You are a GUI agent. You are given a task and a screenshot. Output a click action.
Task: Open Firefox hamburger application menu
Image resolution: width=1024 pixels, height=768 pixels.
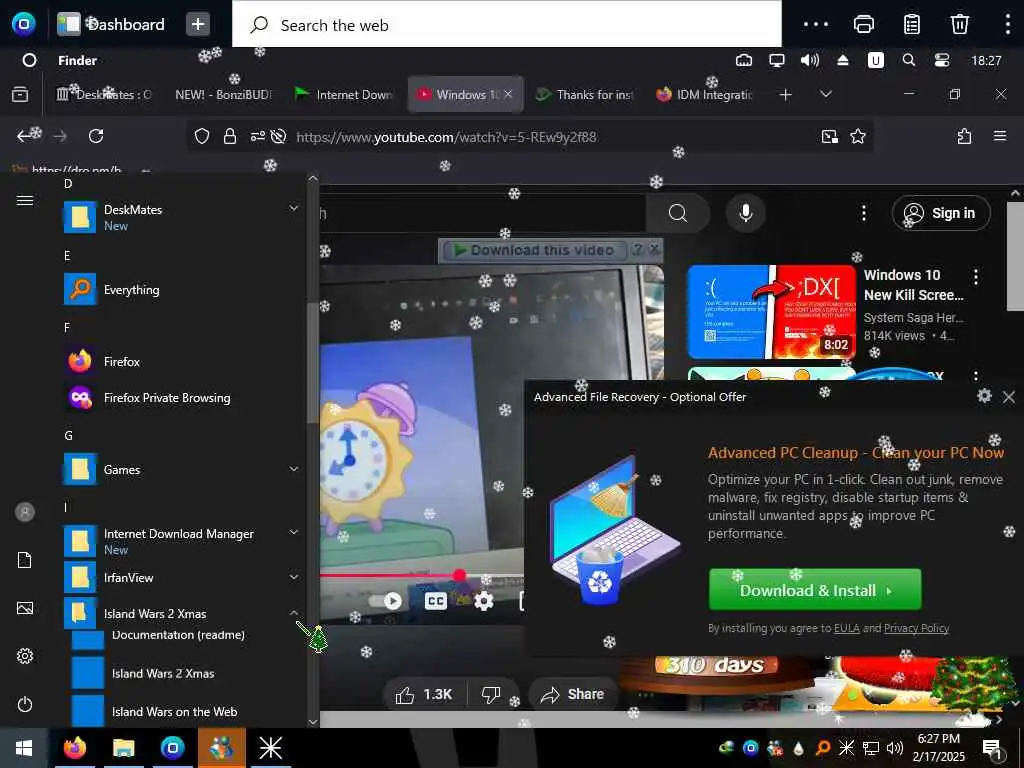999,136
